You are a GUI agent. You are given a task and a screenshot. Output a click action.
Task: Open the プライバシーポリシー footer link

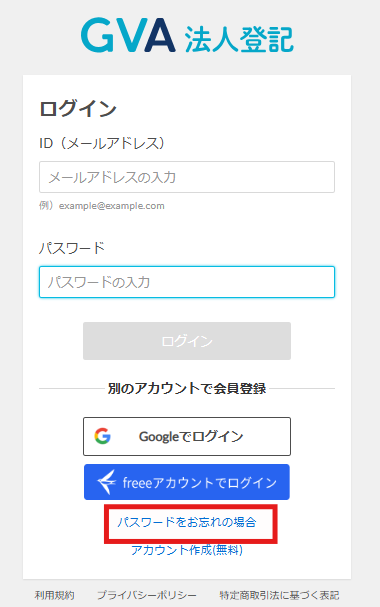pos(147,595)
